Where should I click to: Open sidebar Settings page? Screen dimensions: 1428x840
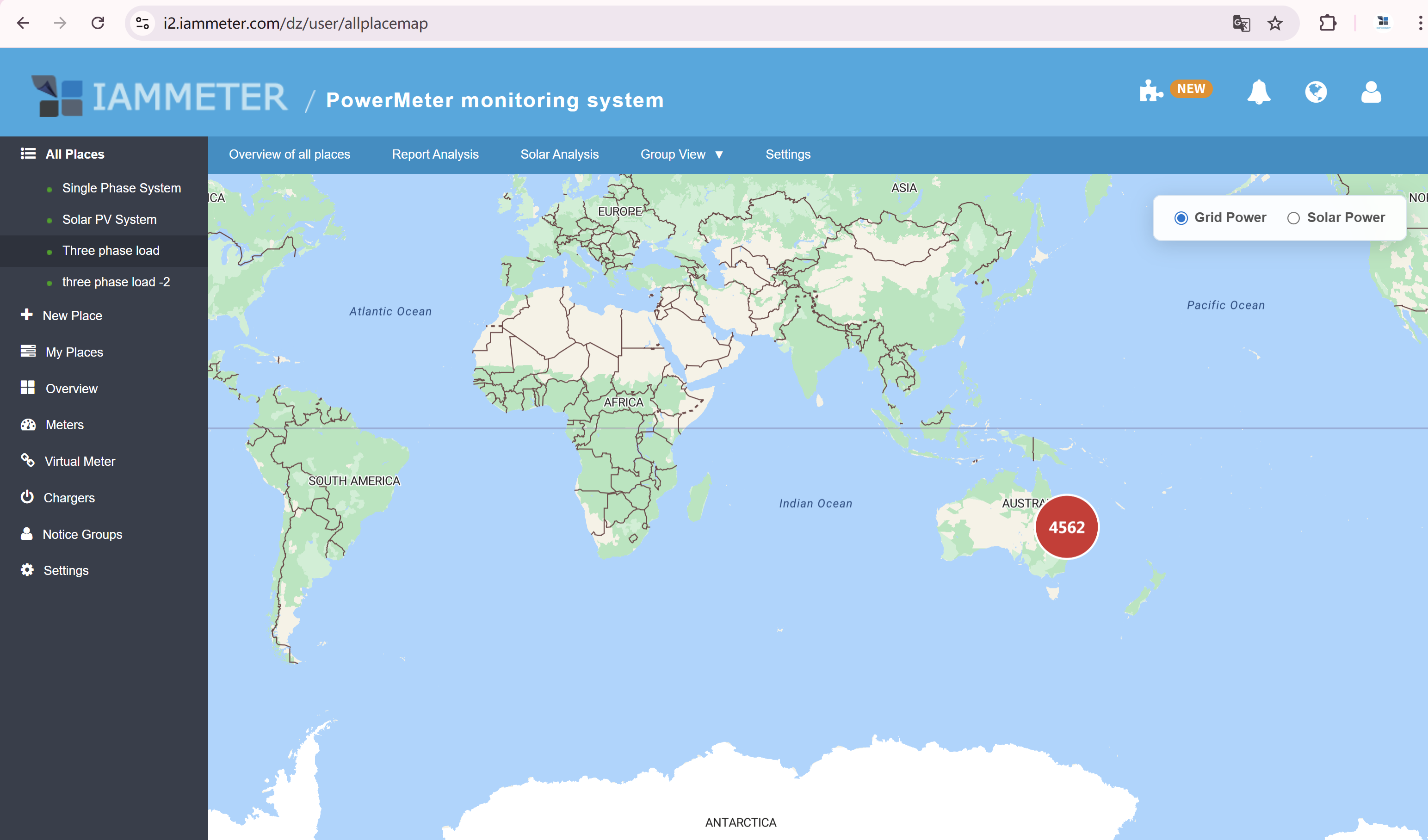click(x=66, y=571)
